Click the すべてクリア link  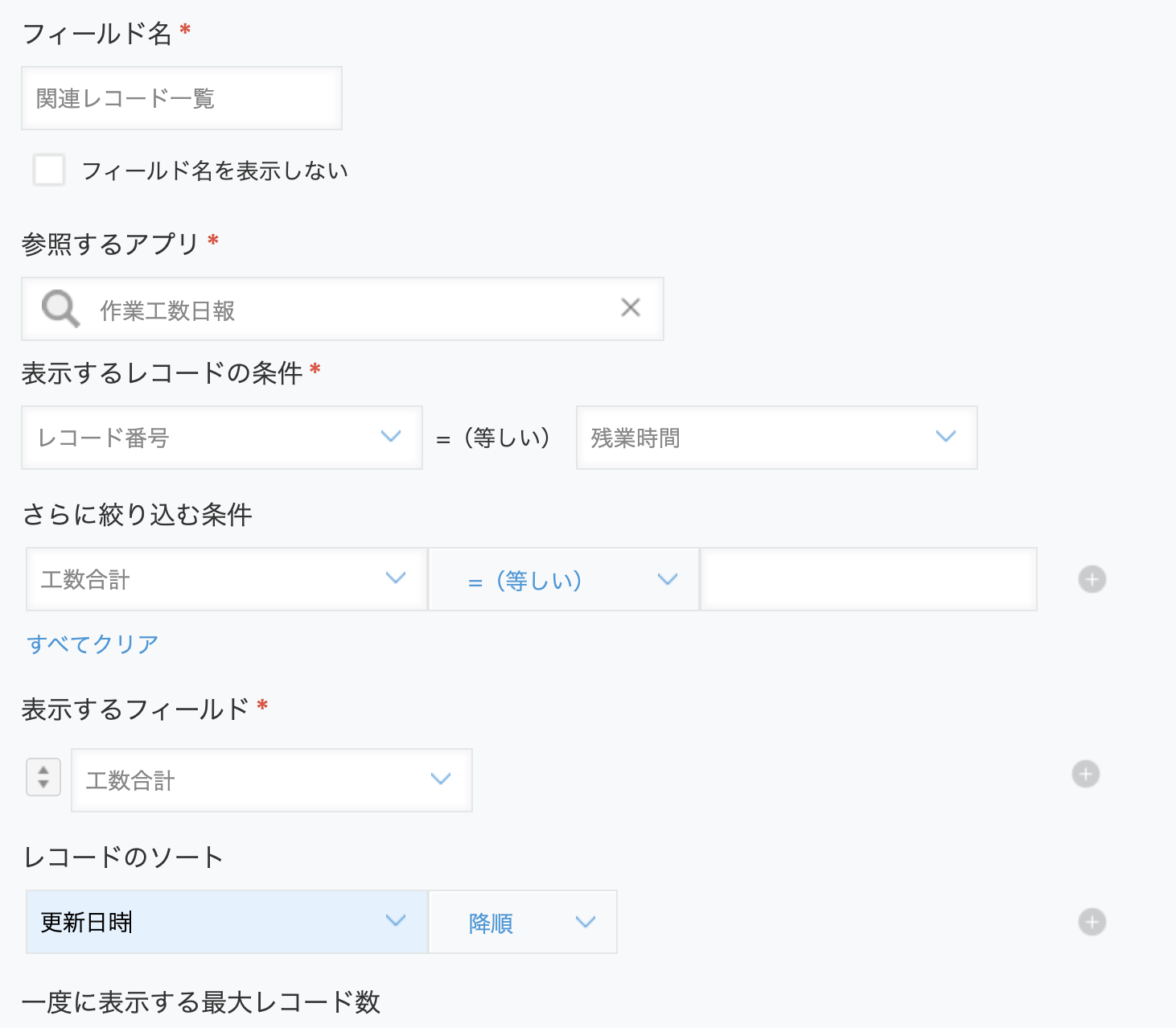[x=93, y=644]
